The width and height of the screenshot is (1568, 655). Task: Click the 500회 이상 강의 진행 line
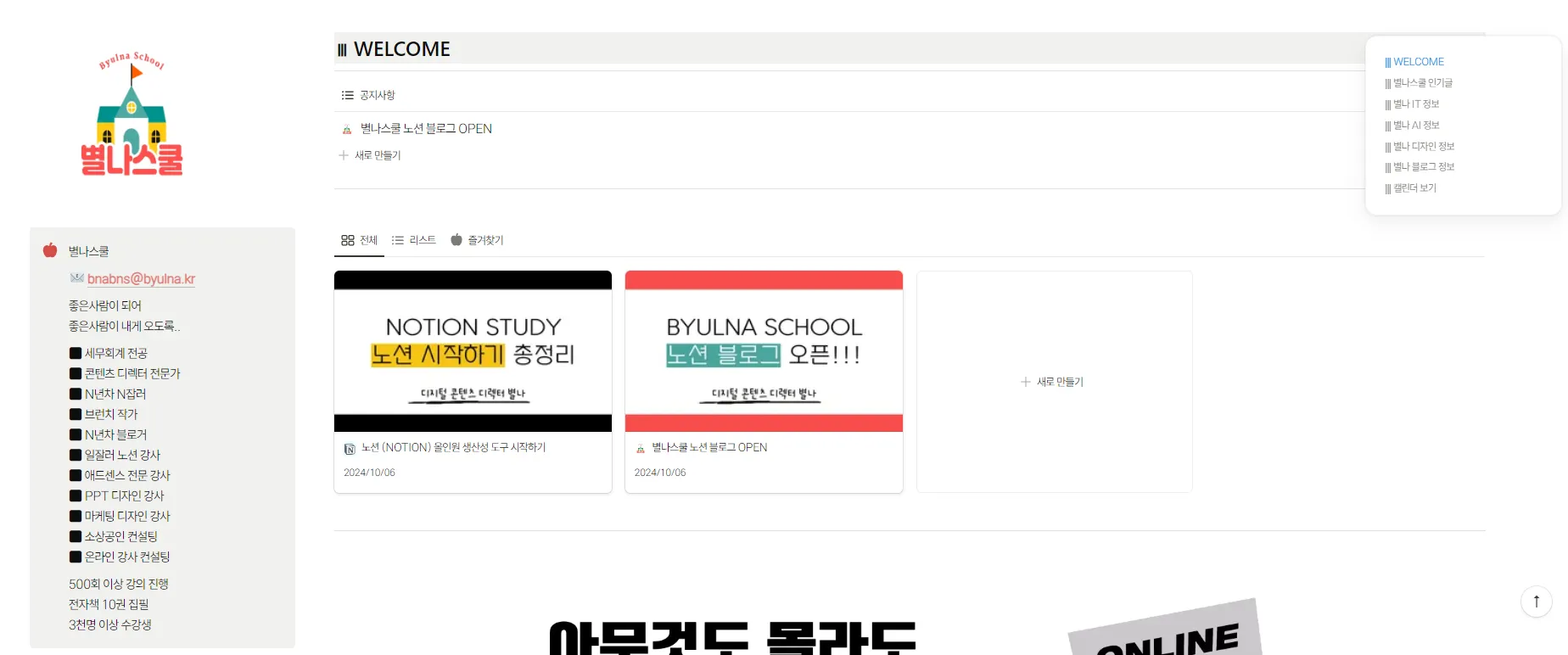pyautogui.click(x=119, y=584)
